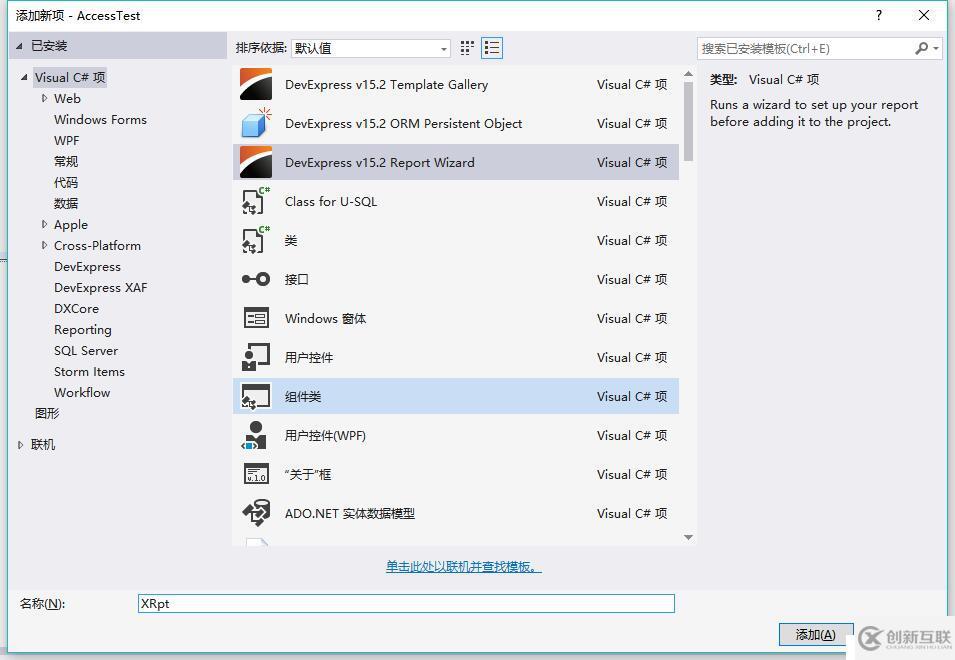The image size is (955, 660).
Task: Click the template list scrollbar thumb
Action: tap(688, 121)
